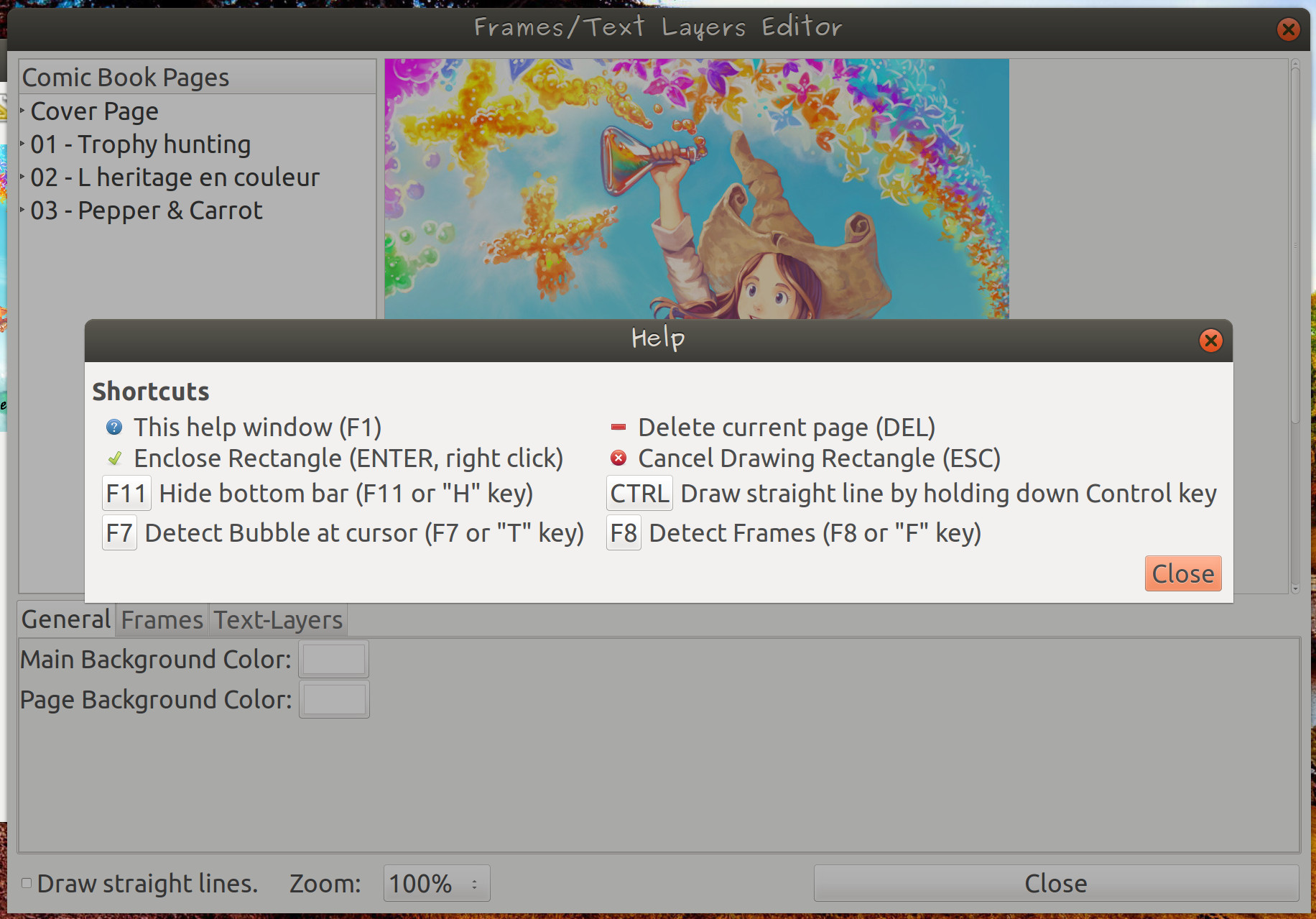Click the Help dialog title bar X button
The height and width of the screenshot is (919, 1316).
(1211, 340)
